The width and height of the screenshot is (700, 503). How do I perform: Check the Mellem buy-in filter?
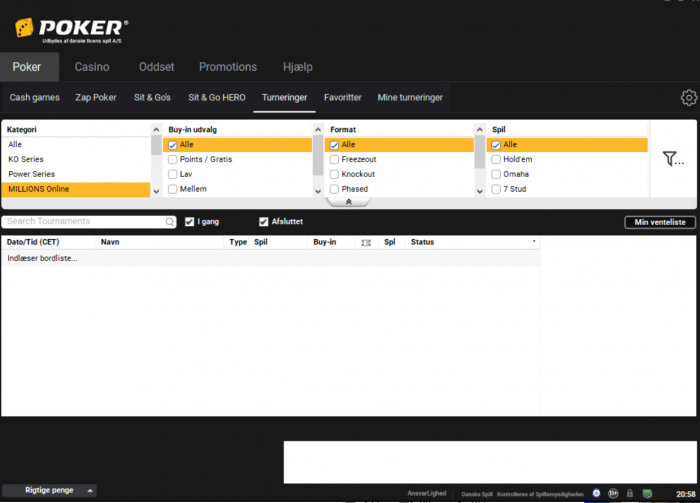[172, 189]
